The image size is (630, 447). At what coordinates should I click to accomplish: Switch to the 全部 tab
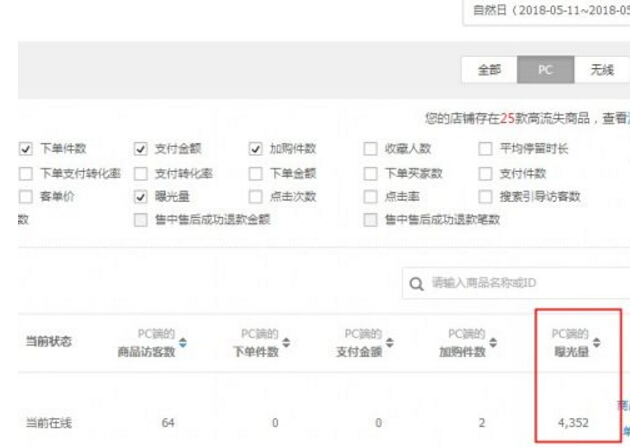[489, 70]
